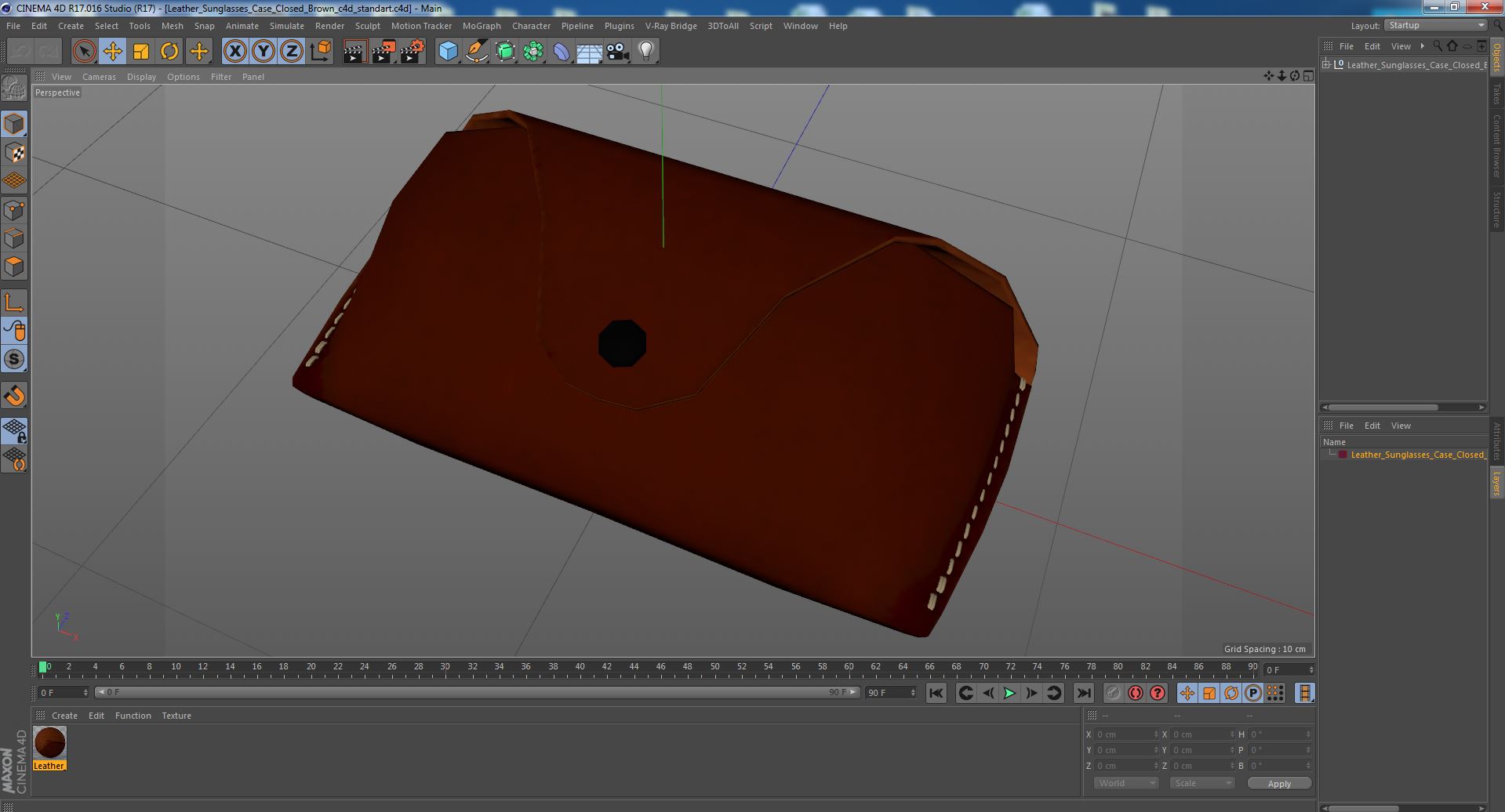Click frame 46 on timeline ruler
This screenshot has width=1505, height=812.
click(x=660, y=667)
